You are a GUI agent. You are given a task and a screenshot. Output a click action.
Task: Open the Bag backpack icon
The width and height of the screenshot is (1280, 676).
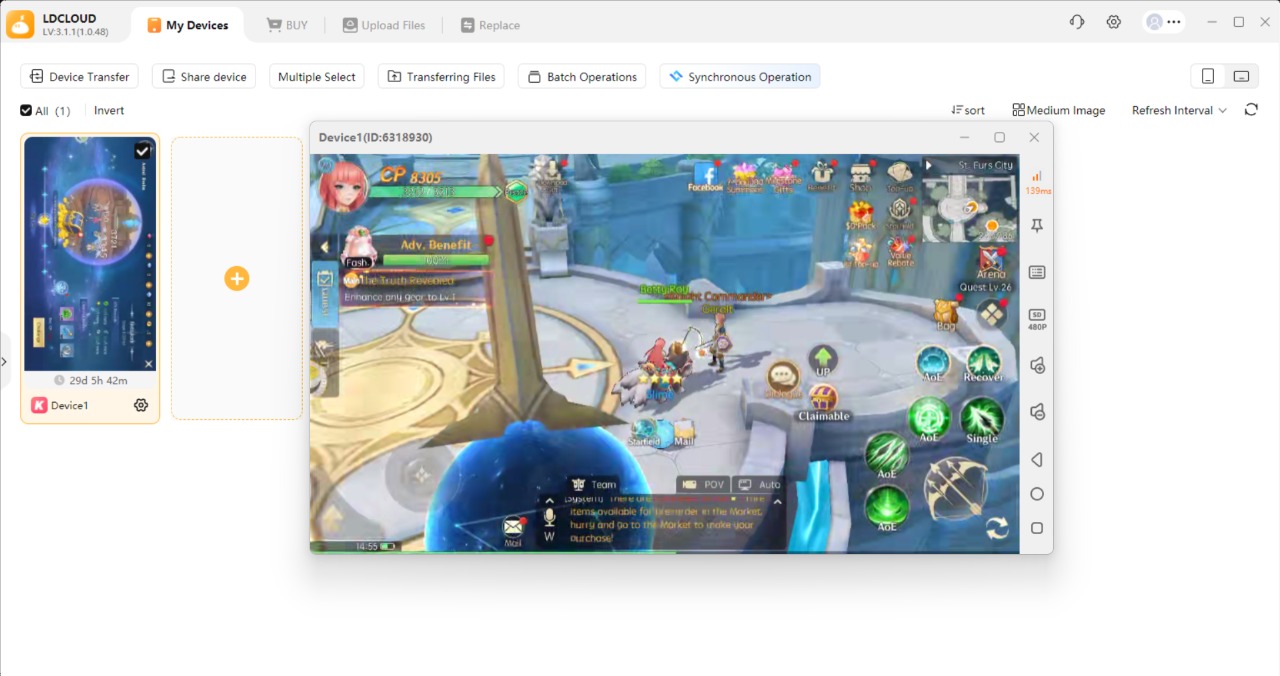click(x=946, y=315)
